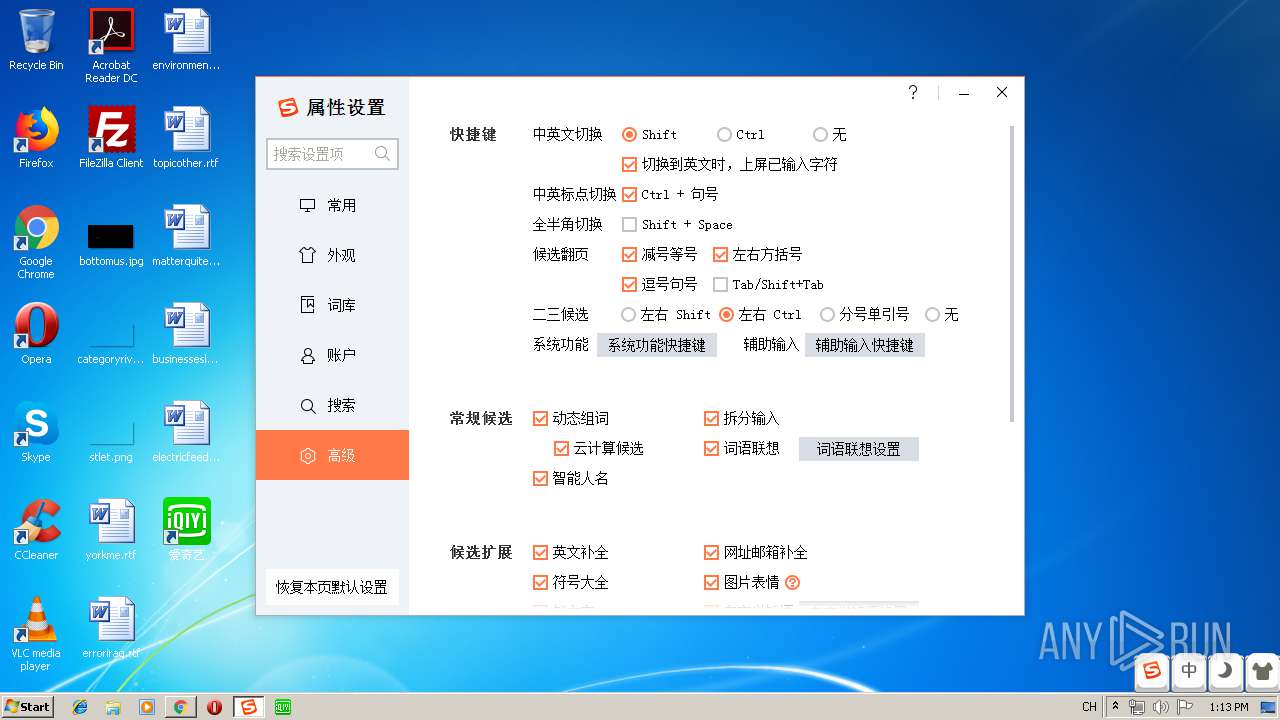Open FileZilla Client desktop shortcut
The height and width of the screenshot is (720, 1280).
pos(111,138)
